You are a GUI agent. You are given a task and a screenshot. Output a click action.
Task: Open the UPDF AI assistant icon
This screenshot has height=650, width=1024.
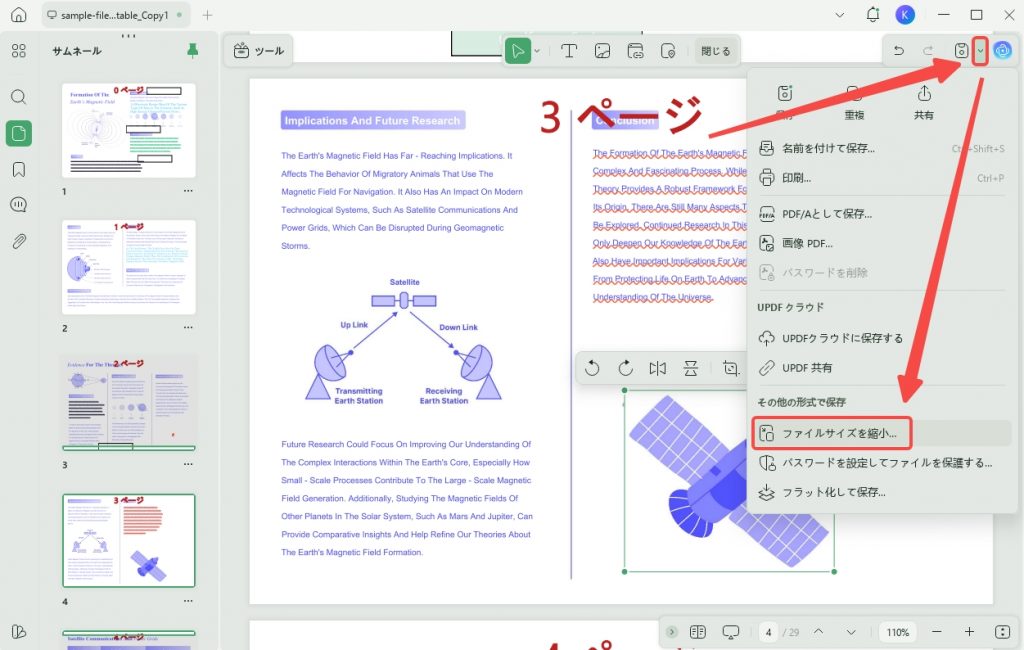point(1002,50)
